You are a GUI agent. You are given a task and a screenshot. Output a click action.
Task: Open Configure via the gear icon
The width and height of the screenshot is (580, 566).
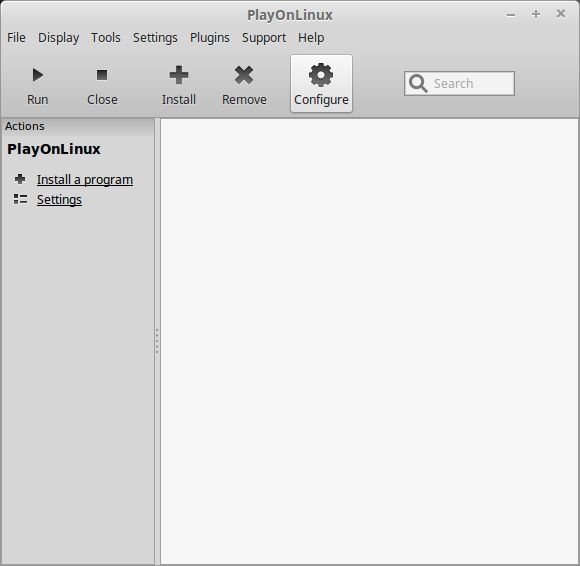[321, 75]
